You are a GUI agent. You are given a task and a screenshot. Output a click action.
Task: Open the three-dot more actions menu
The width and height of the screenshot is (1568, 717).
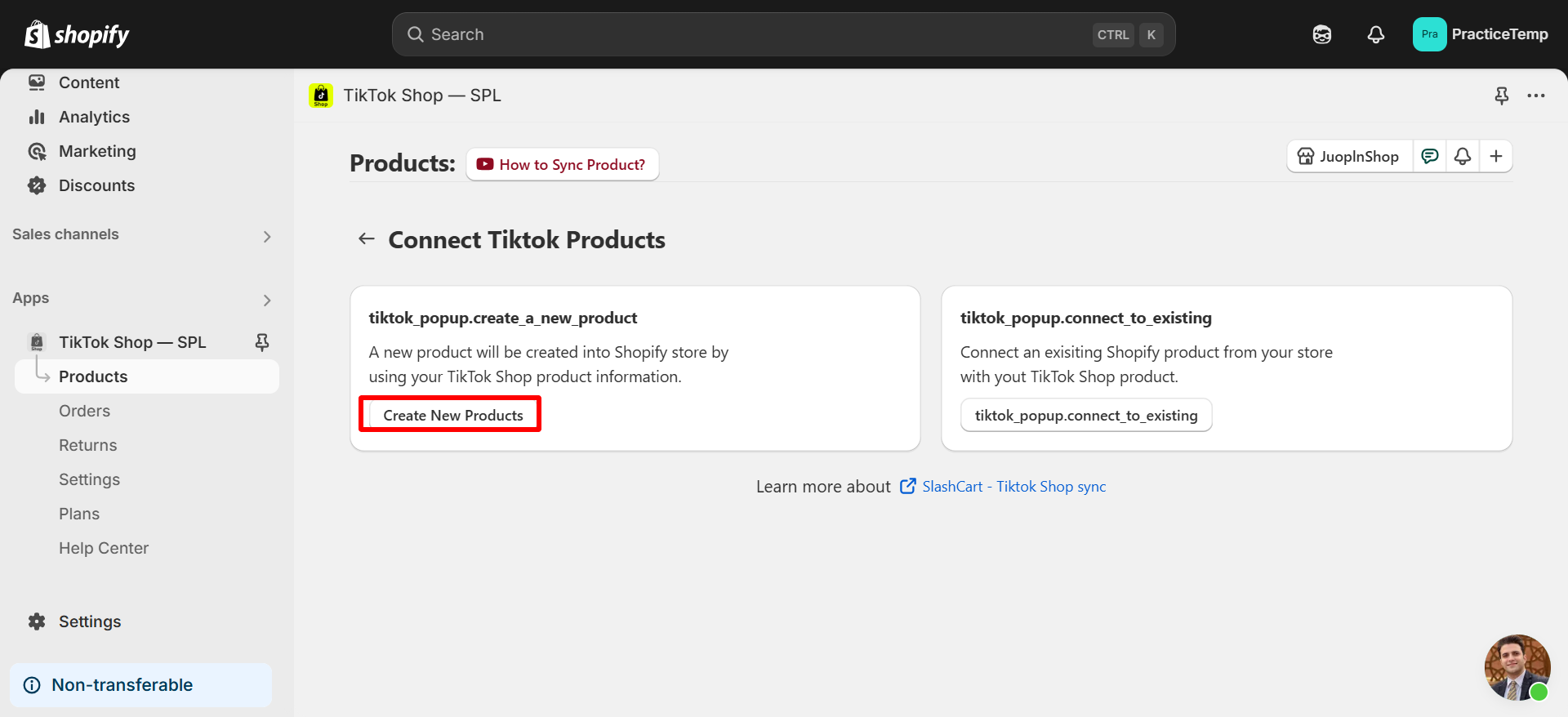(x=1536, y=96)
